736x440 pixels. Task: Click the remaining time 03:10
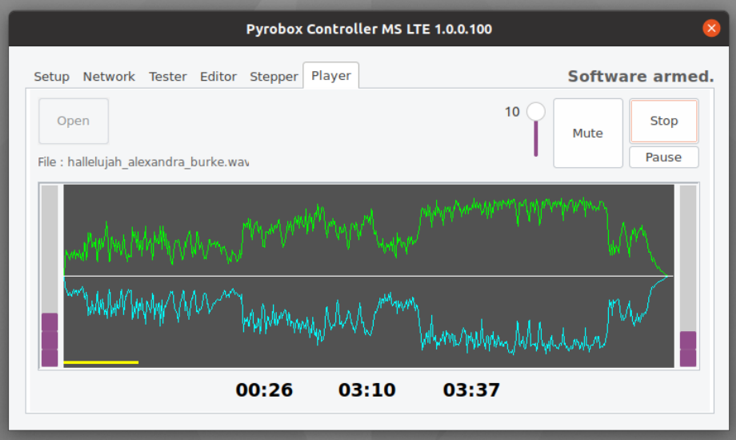(367, 390)
